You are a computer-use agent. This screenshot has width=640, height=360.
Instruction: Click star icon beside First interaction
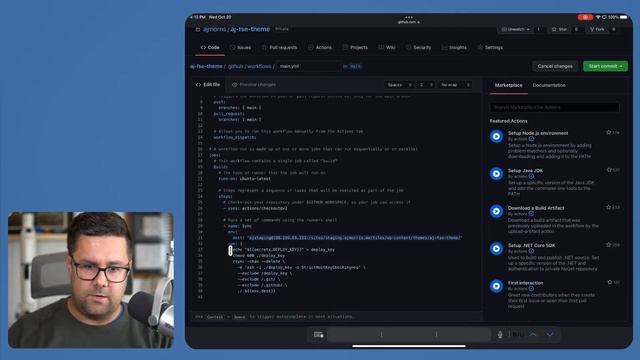coord(609,282)
